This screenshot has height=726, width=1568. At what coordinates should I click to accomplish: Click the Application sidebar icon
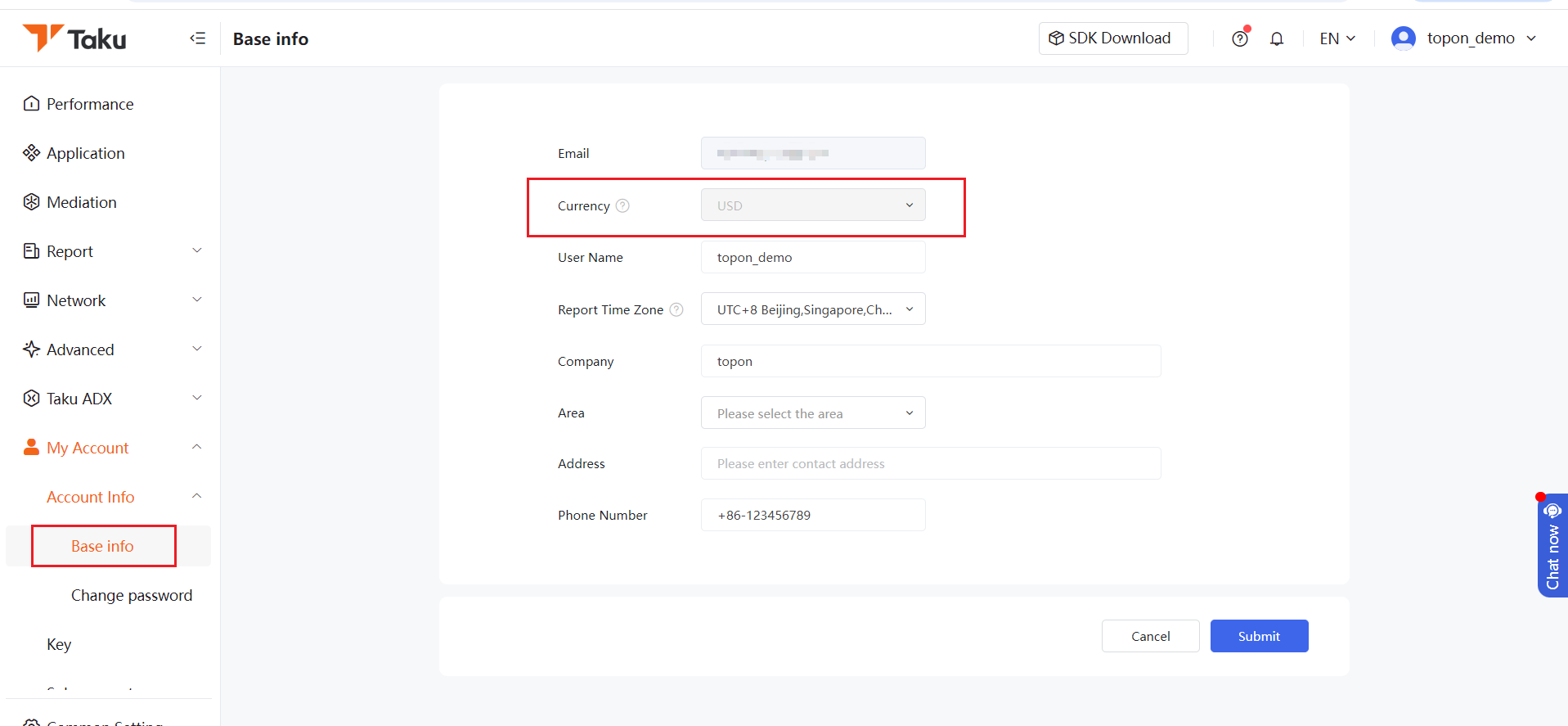(x=31, y=153)
